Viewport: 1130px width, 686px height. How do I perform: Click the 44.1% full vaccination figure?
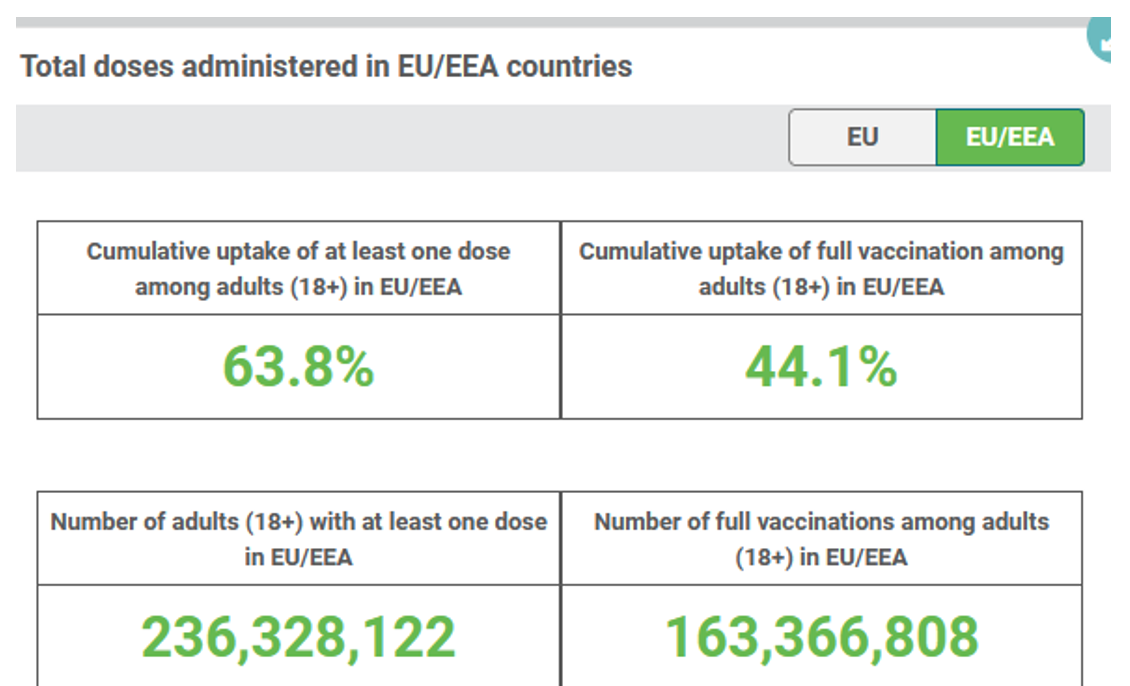coord(821,367)
